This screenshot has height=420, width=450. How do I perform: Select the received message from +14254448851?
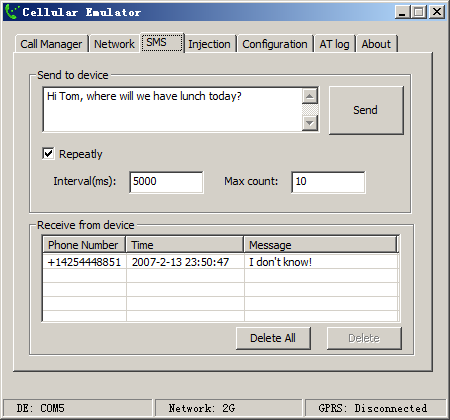220,262
